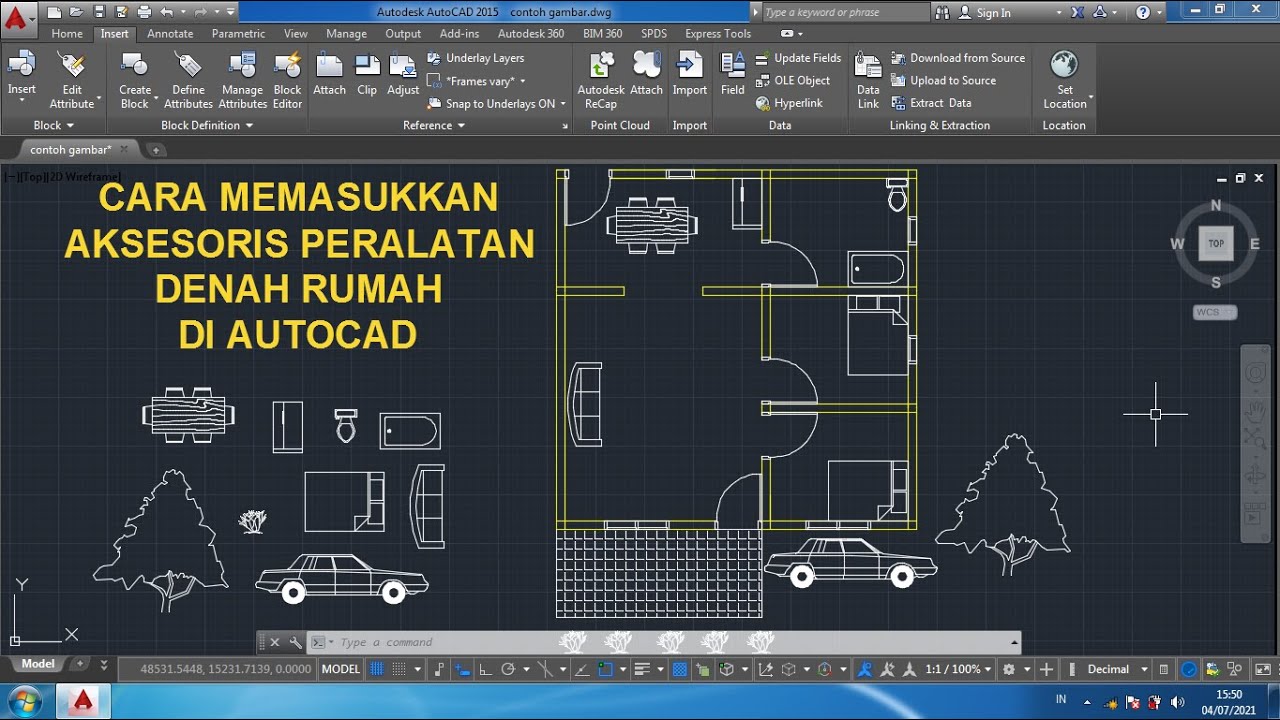Click the Autodesk Exchange X icon
The height and width of the screenshot is (720, 1280).
click(x=1077, y=12)
